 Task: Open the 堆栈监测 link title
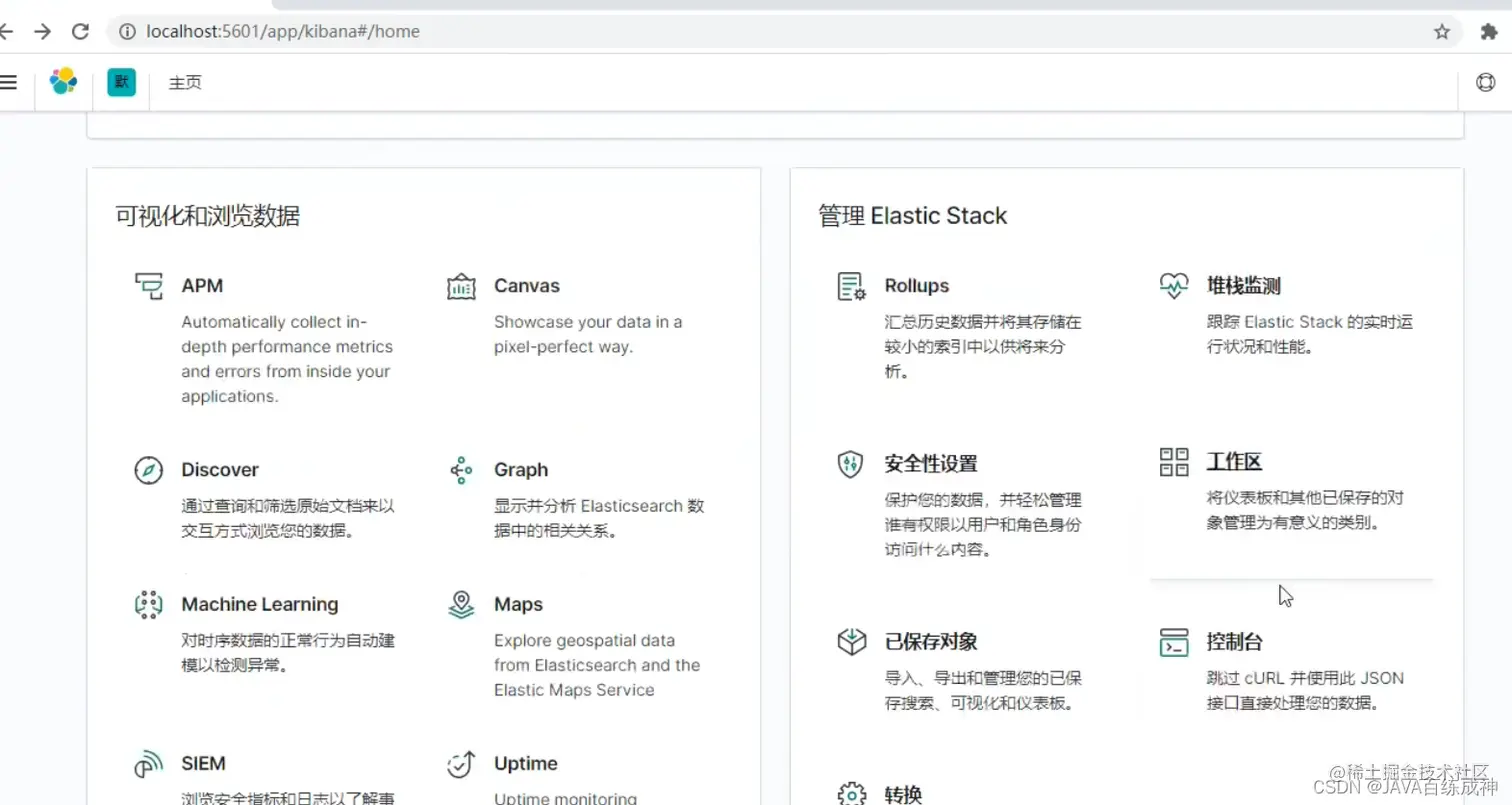1243,286
